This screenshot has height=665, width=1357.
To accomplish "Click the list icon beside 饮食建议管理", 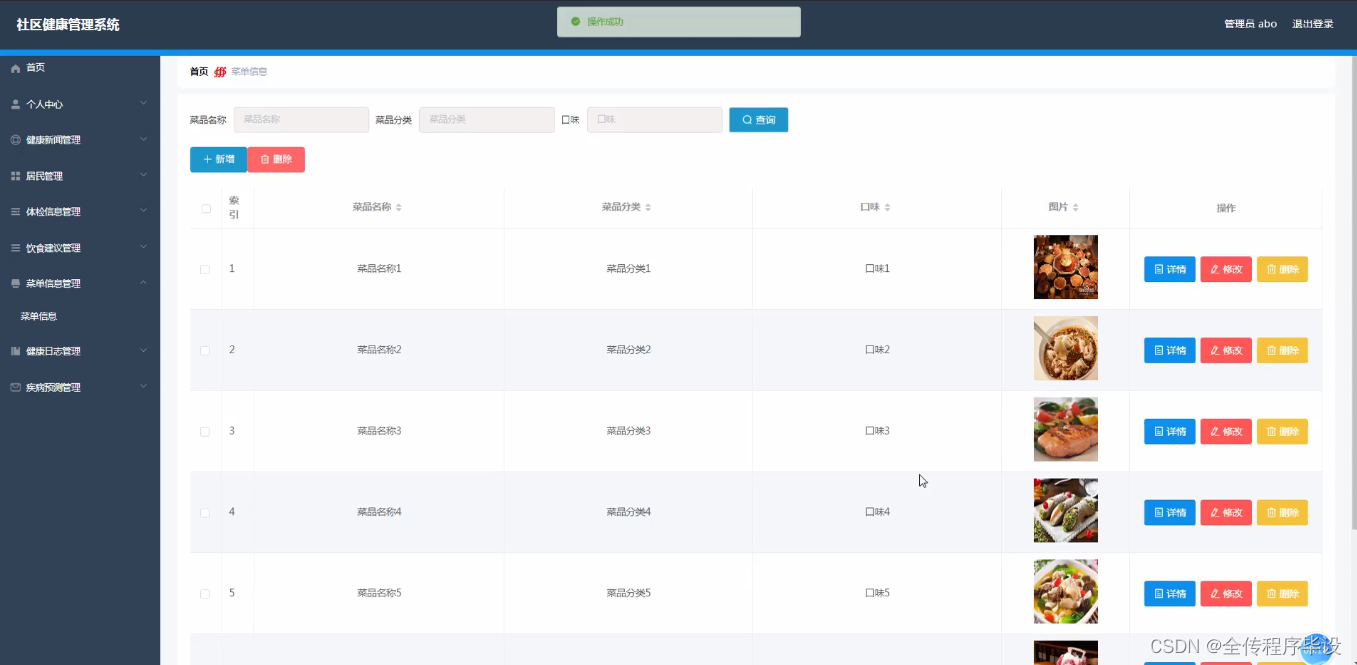I will 15,248.
